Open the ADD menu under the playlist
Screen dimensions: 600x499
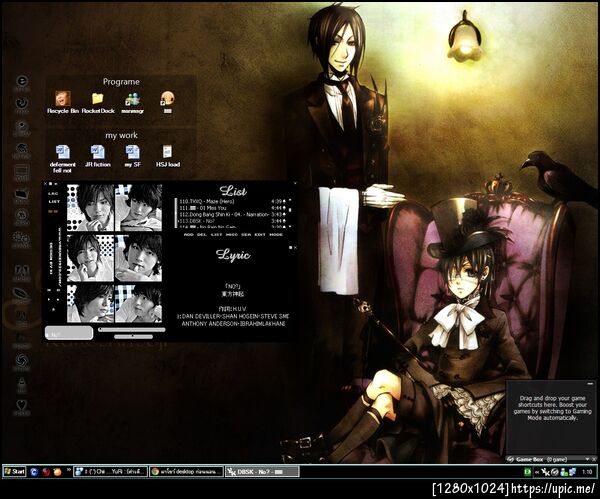point(189,235)
